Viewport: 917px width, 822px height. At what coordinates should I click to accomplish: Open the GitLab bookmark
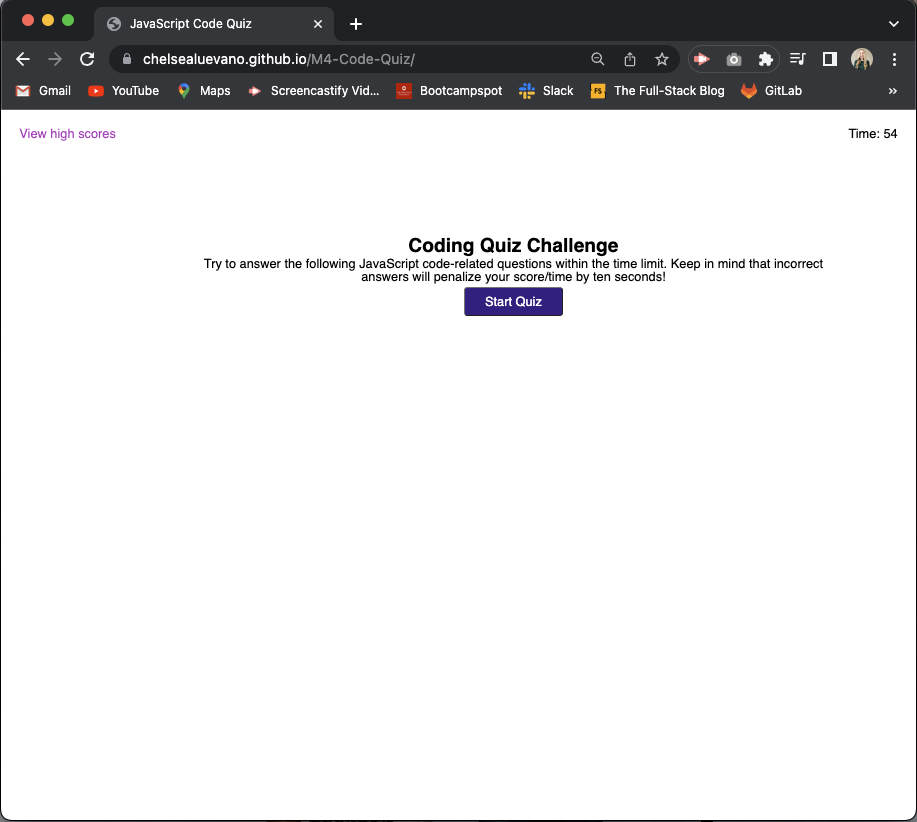(x=771, y=91)
